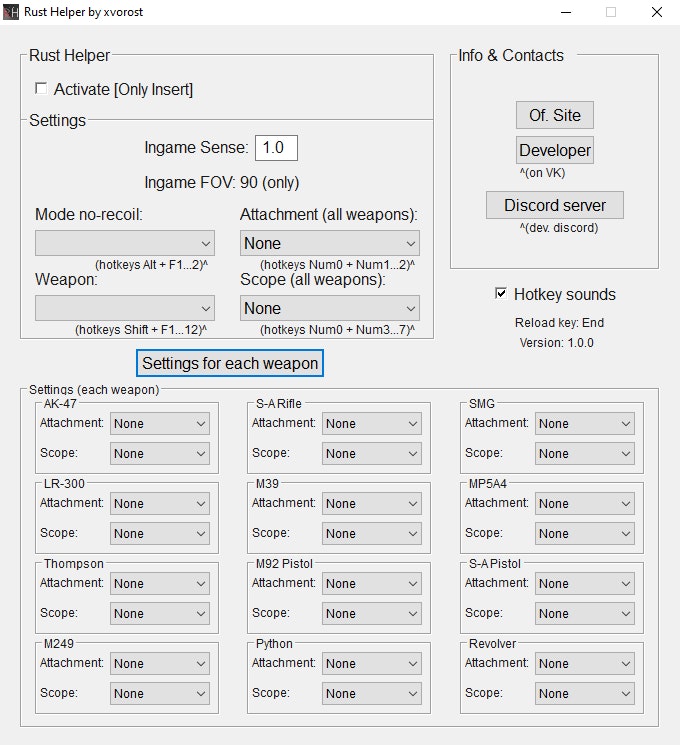Screen dimensions: 680x745
Task: Expand the Thompson Attachment dropdown
Action: click(160, 583)
